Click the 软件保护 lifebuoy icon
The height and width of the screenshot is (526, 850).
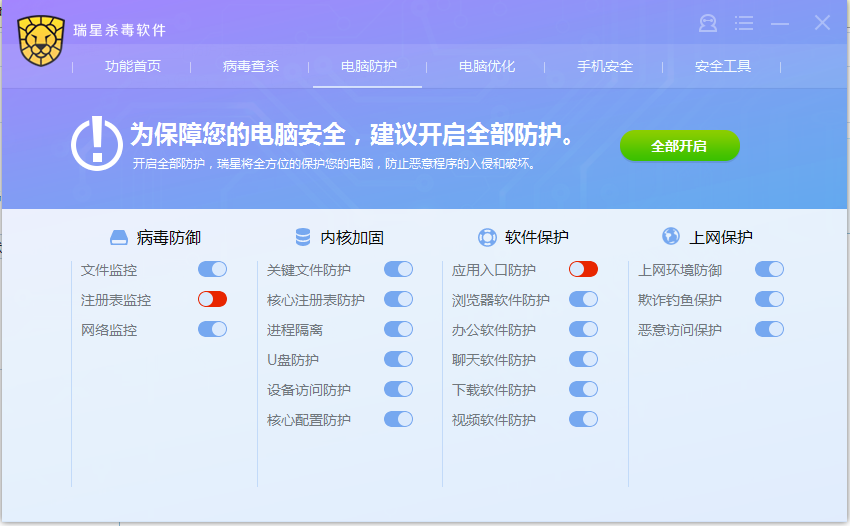(487, 238)
